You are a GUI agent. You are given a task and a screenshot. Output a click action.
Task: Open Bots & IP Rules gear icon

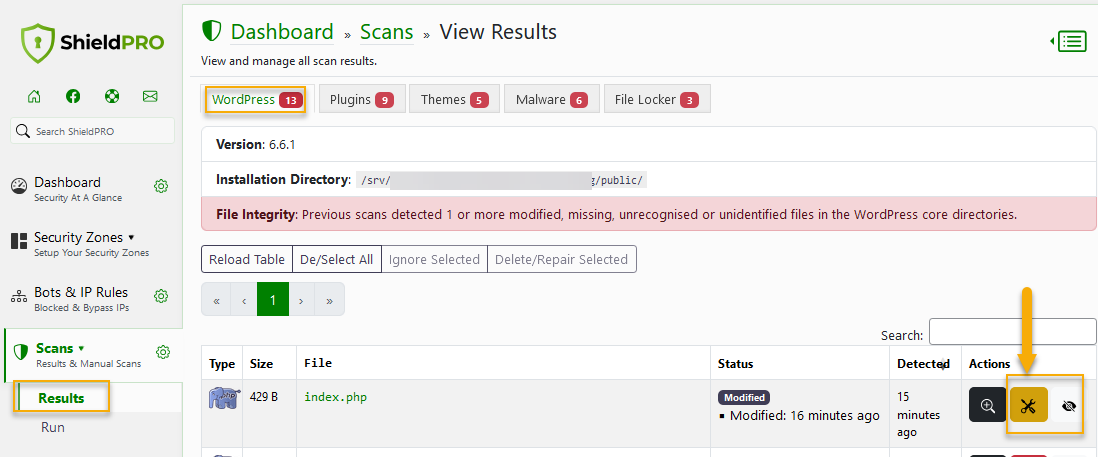tap(161, 296)
